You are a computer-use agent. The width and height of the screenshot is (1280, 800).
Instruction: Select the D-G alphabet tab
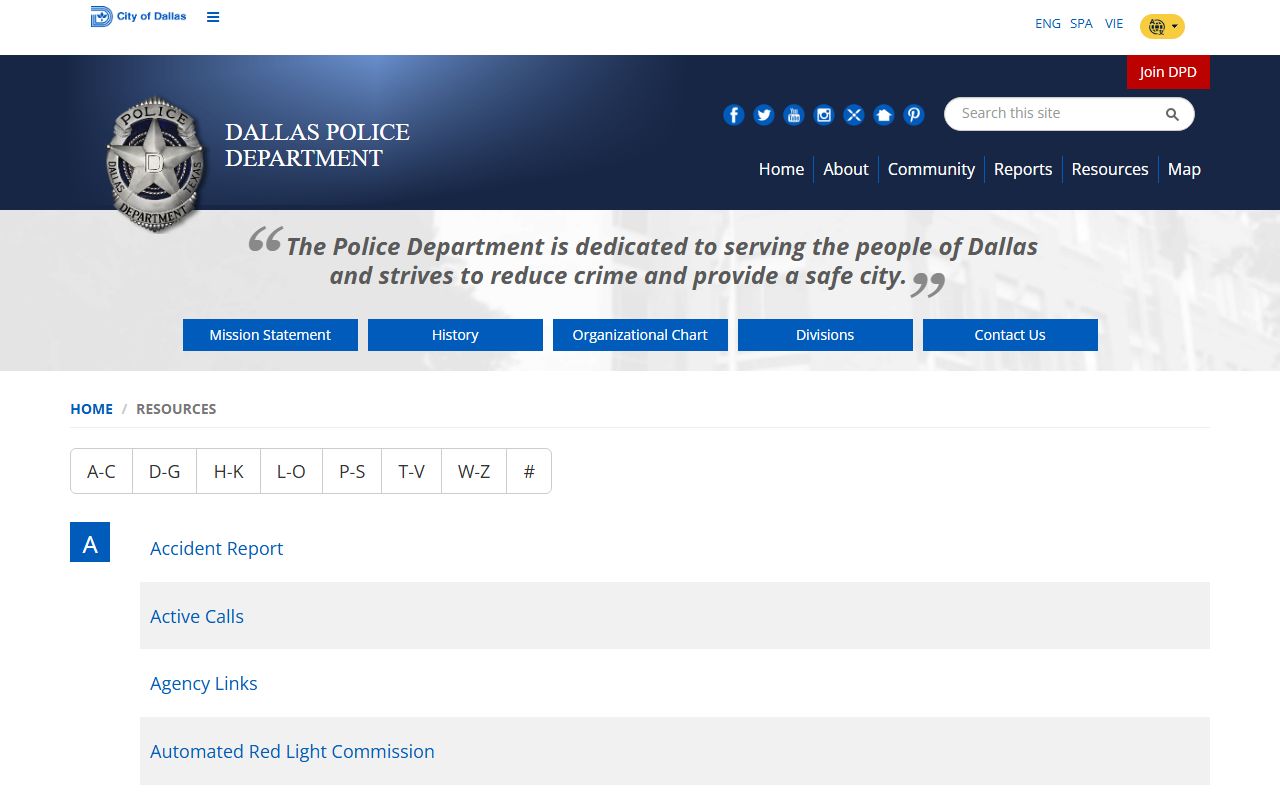(x=165, y=471)
